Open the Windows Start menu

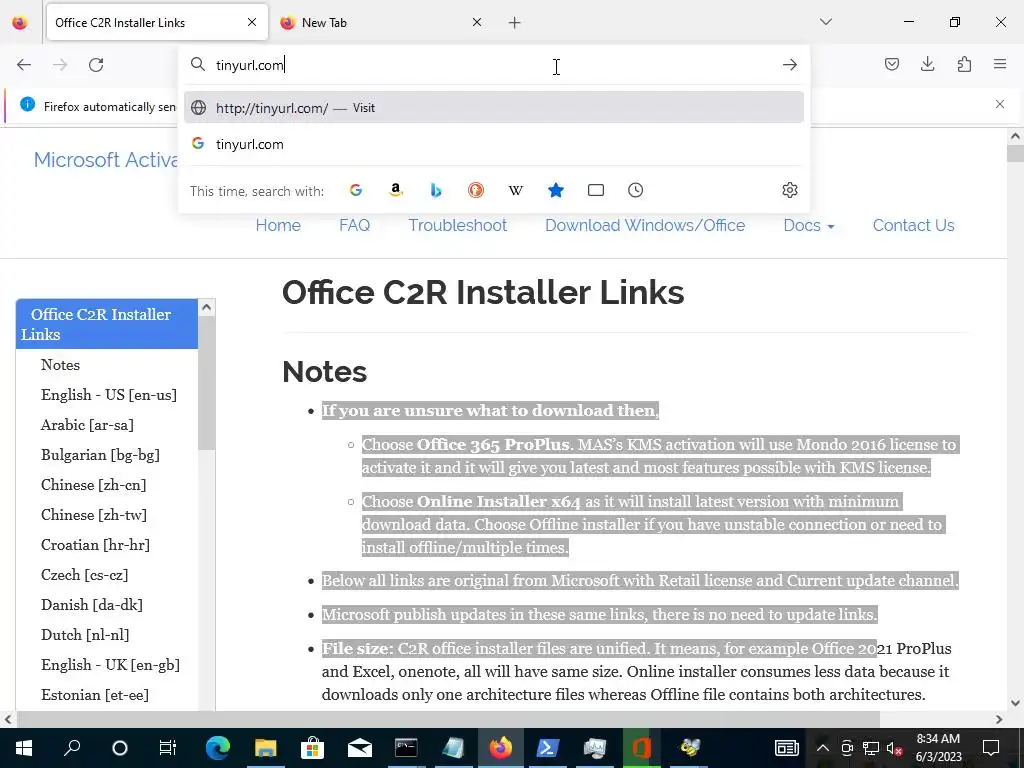click(24, 748)
